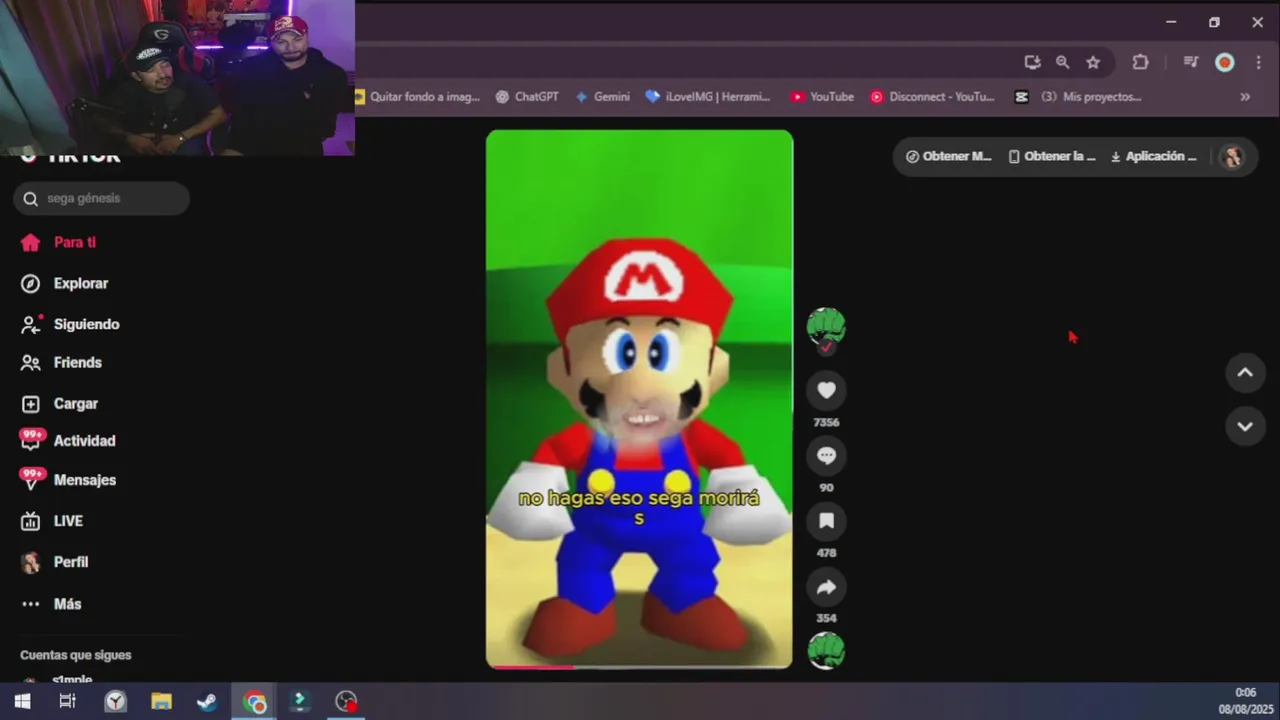1280x720 pixels.
Task: Open the sound disc avatar below share
Action: (826, 650)
